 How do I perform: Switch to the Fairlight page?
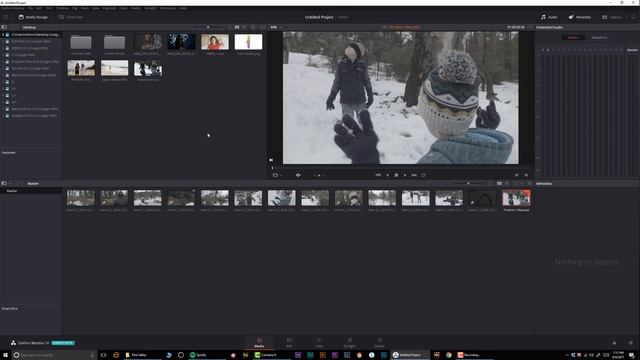pyautogui.click(x=349, y=342)
